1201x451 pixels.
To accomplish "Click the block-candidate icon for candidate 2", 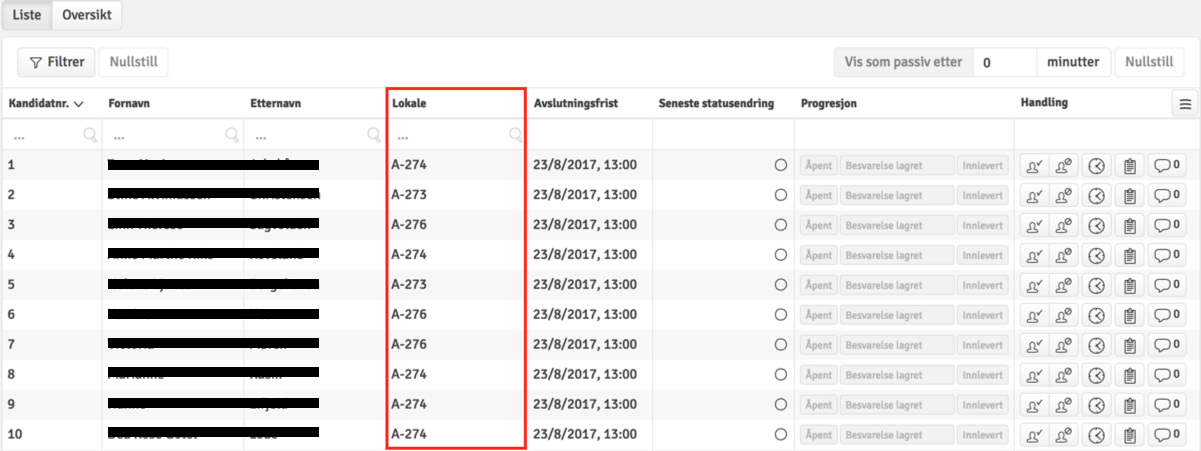I will click(x=1064, y=196).
